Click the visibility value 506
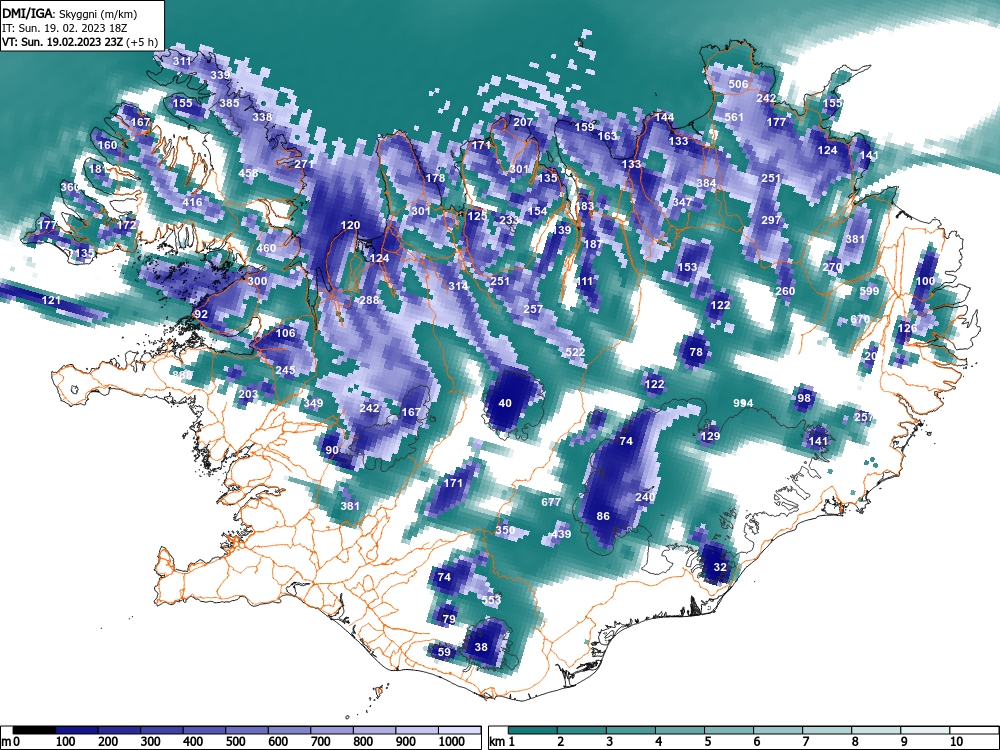The width and height of the screenshot is (1000, 750). point(738,84)
